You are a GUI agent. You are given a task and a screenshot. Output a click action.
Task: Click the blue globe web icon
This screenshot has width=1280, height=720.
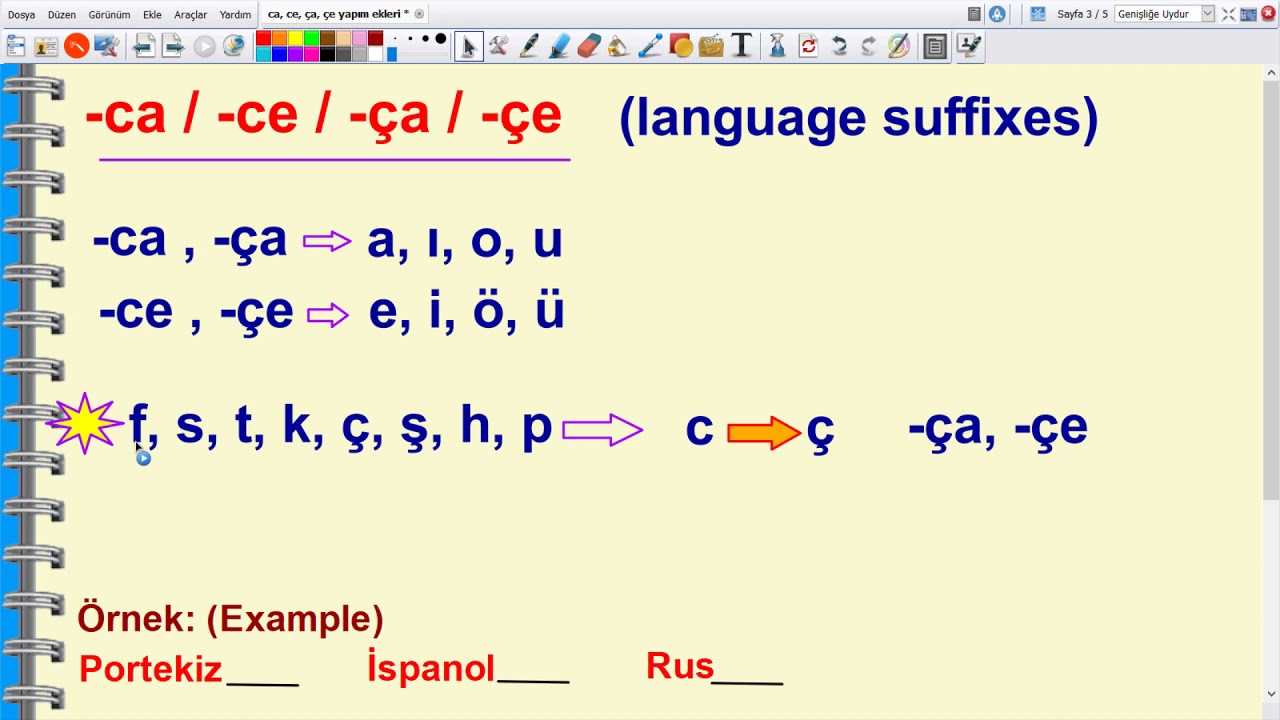click(x=234, y=46)
